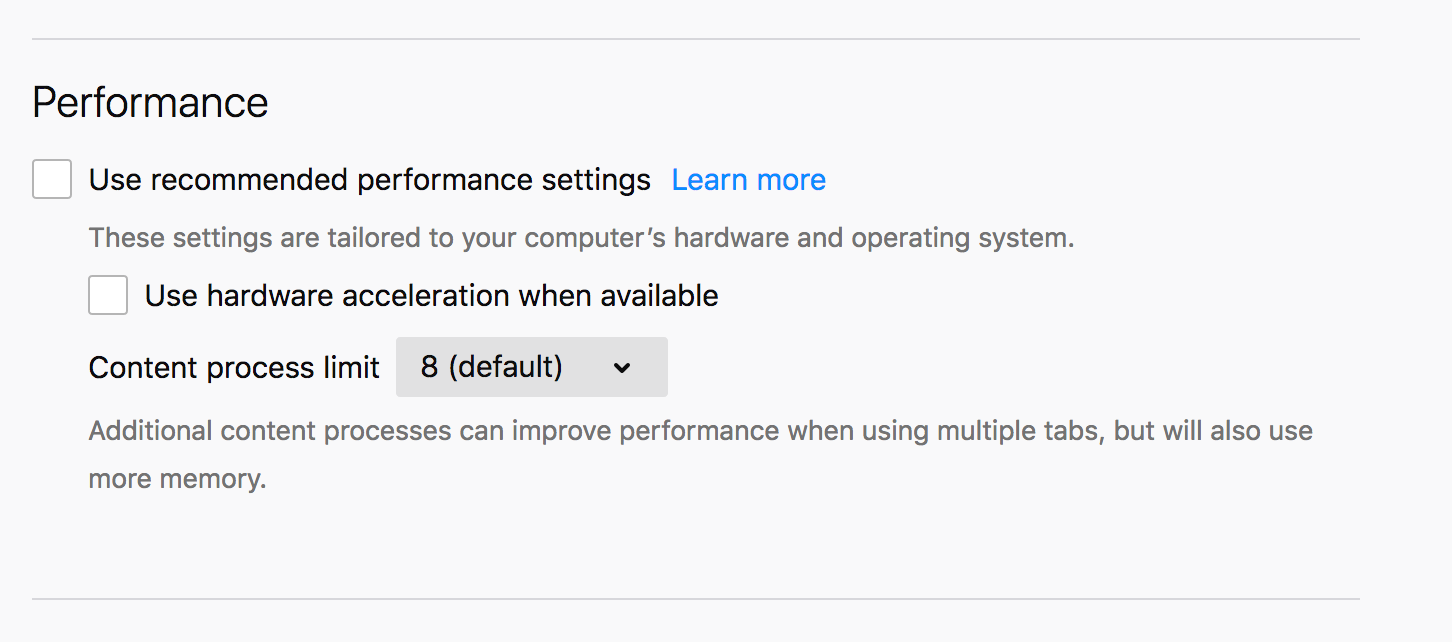Open the "Learn more" link
1452x642 pixels.
748,180
